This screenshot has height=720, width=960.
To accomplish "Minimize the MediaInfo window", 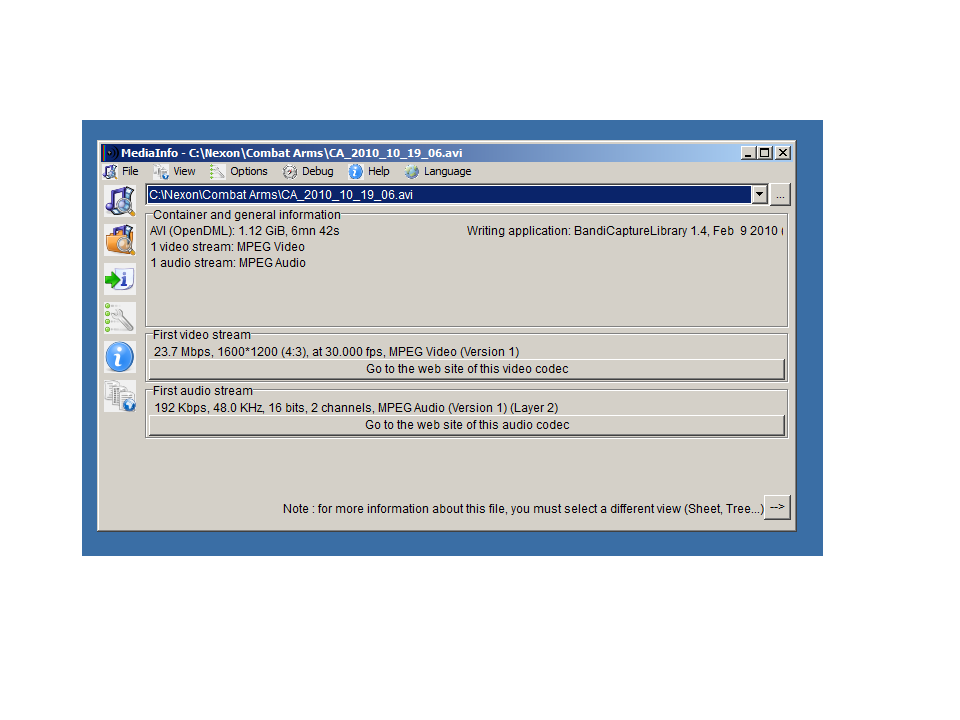I will click(748, 153).
